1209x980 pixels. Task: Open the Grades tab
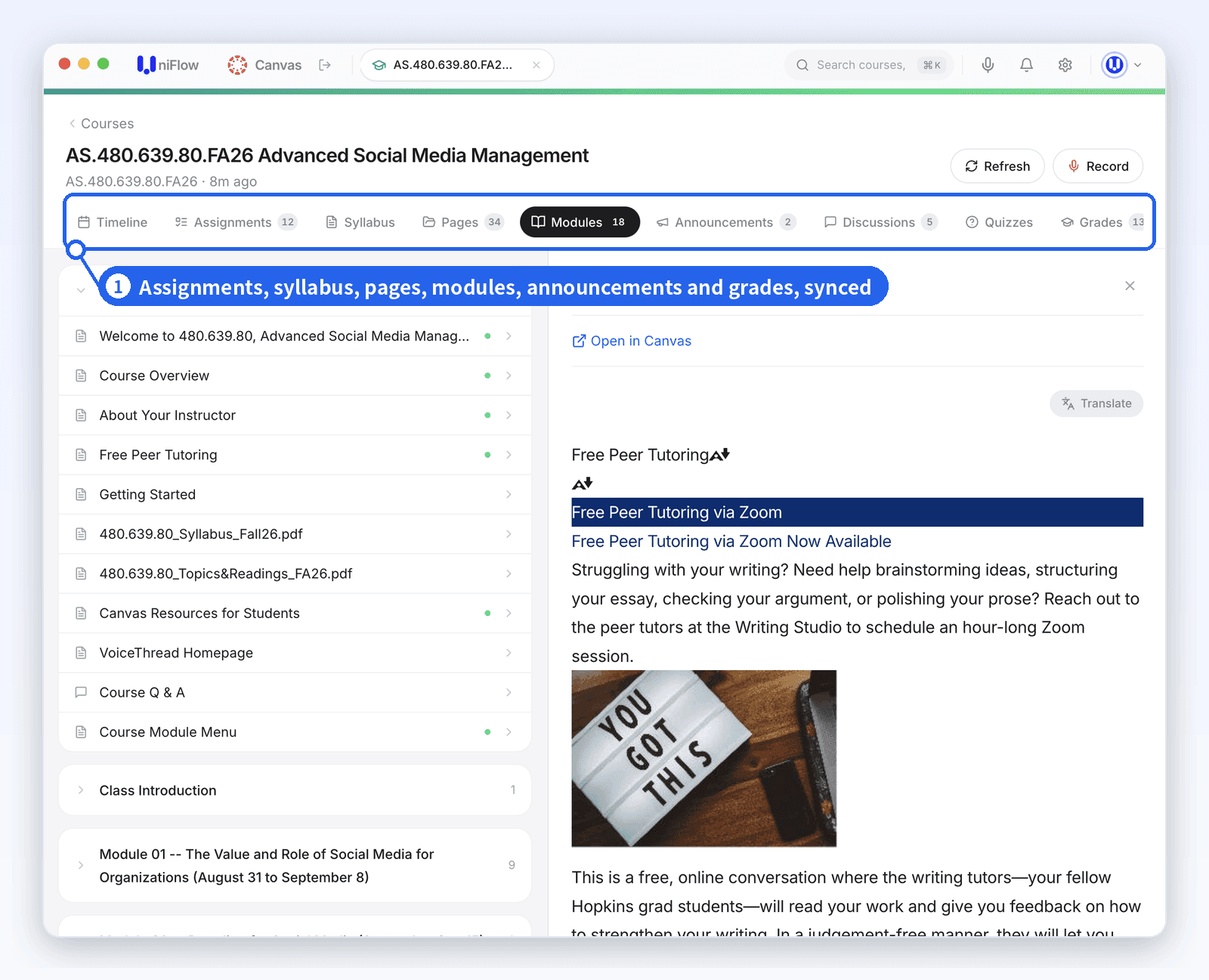coord(1103,222)
